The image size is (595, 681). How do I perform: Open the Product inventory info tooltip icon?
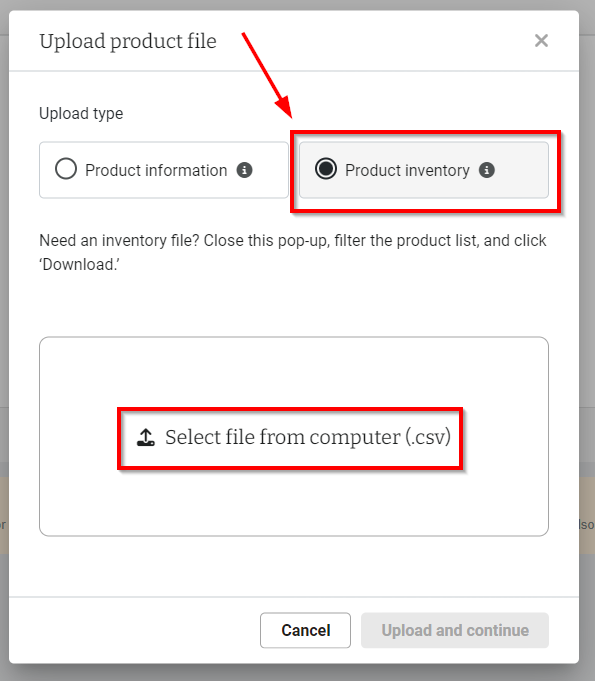[x=486, y=170]
